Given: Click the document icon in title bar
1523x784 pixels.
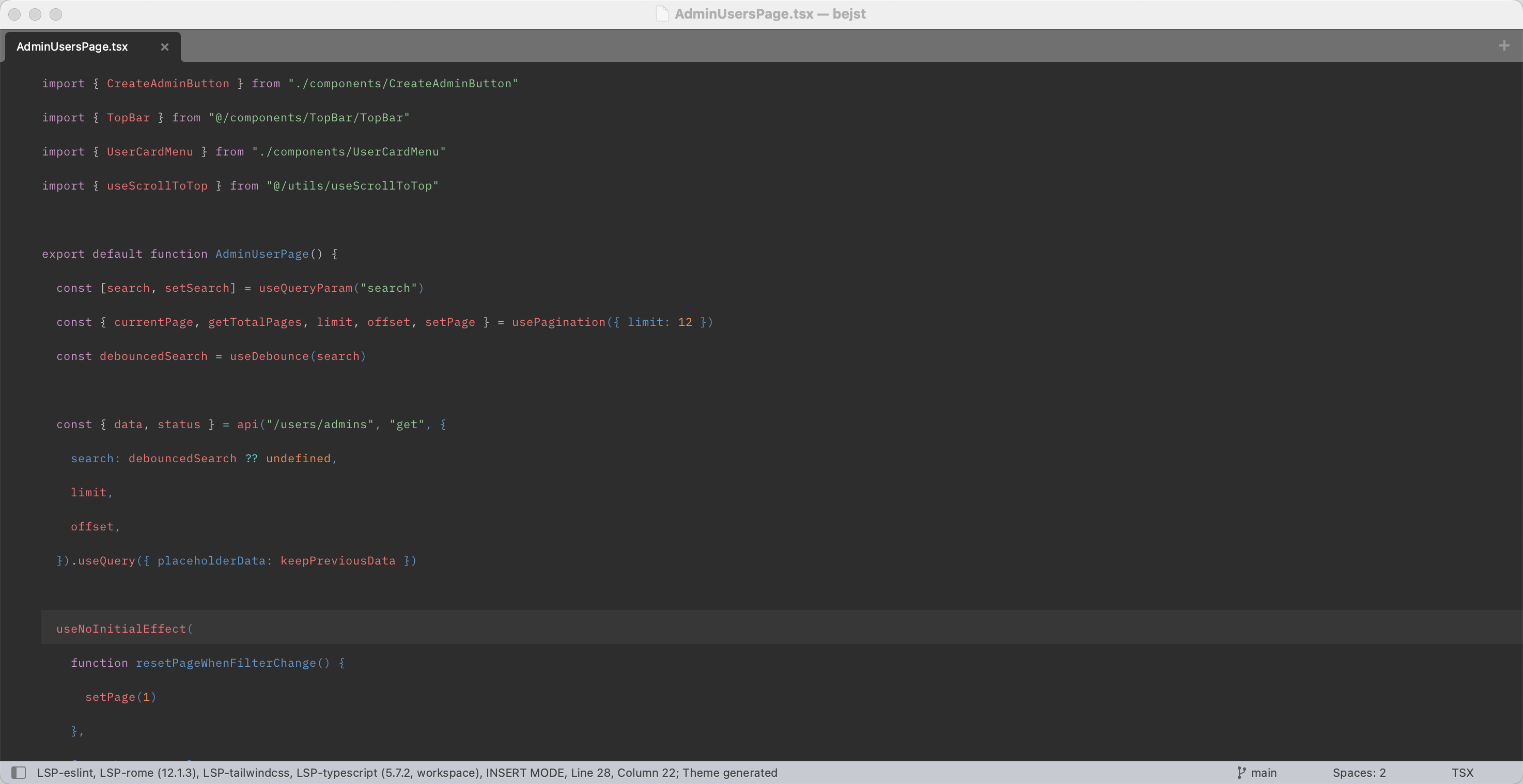Looking at the screenshot, I should [662, 13].
